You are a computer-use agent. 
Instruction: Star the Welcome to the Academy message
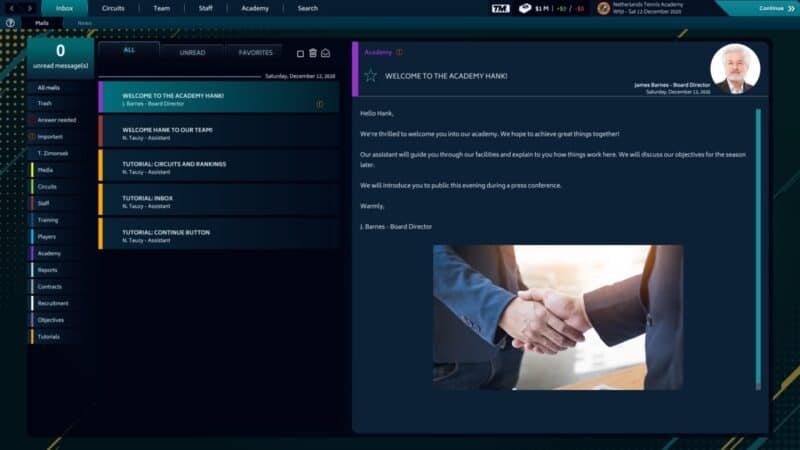click(x=370, y=76)
